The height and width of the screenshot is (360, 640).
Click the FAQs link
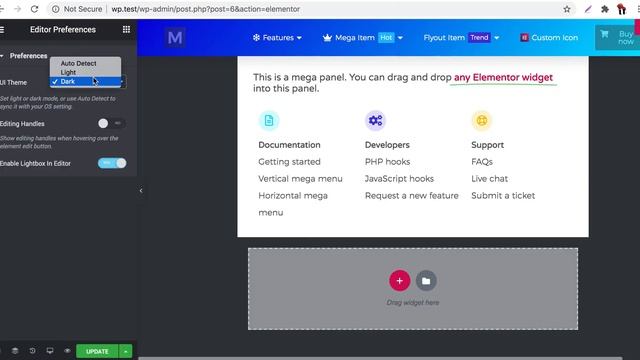click(x=482, y=162)
